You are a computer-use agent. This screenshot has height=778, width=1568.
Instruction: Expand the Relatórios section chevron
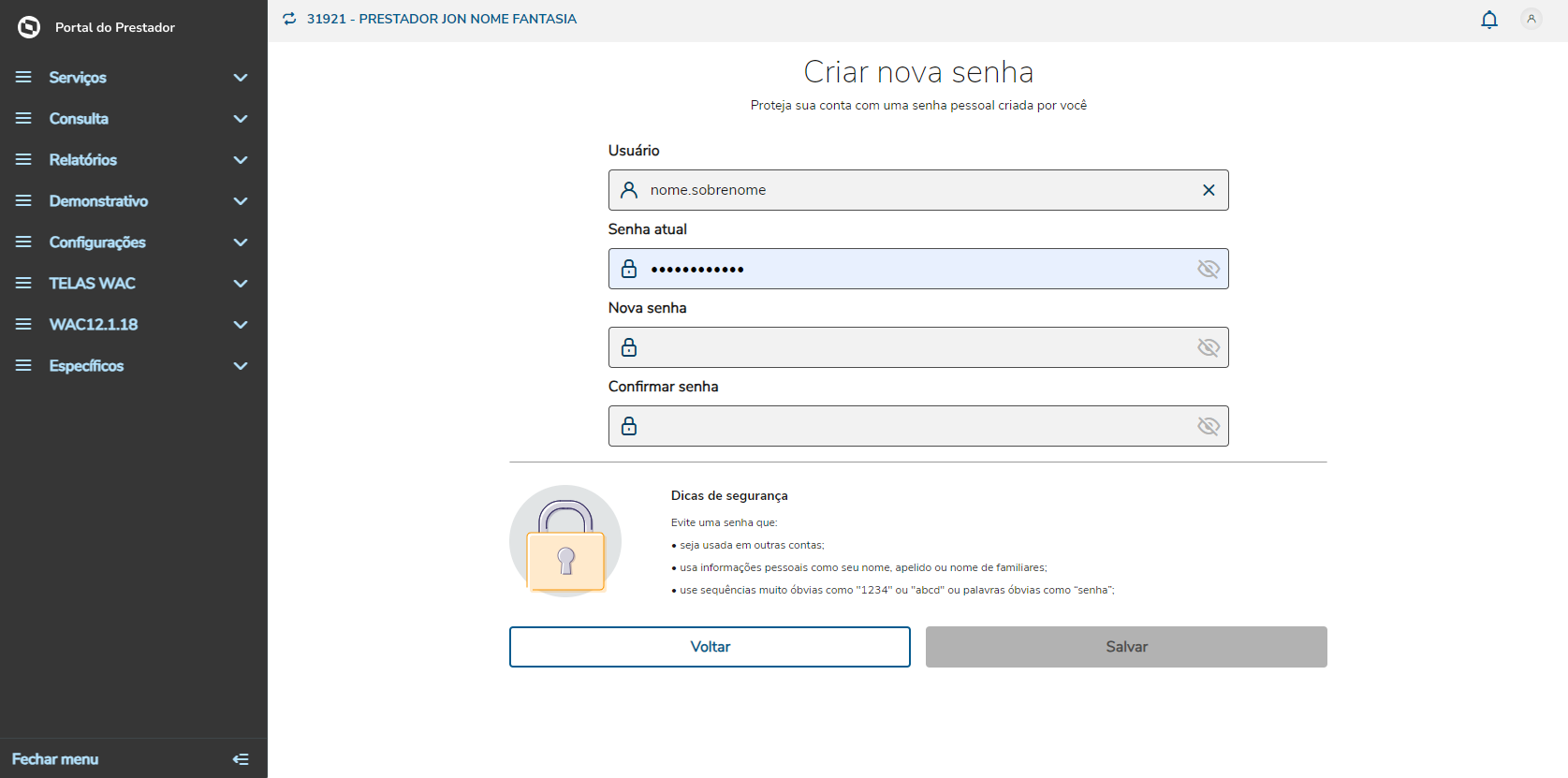pyautogui.click(x=241, y=160)
